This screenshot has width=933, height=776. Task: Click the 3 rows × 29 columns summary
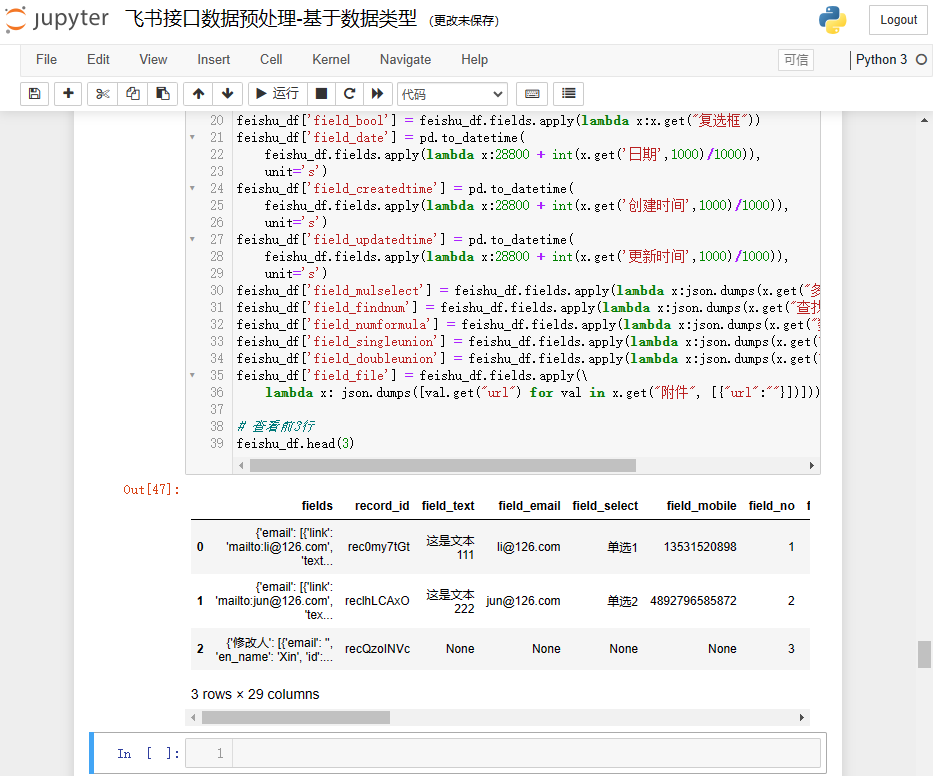[x=255, y=694]
